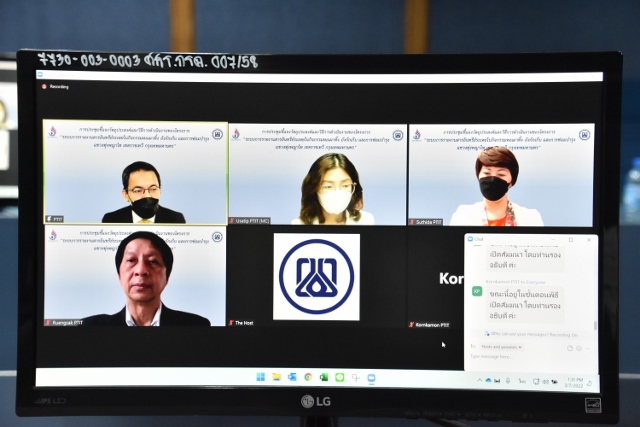Select the Ruengsak PTT video tile
Screen dimensions: 640x427
pos(135,276)
